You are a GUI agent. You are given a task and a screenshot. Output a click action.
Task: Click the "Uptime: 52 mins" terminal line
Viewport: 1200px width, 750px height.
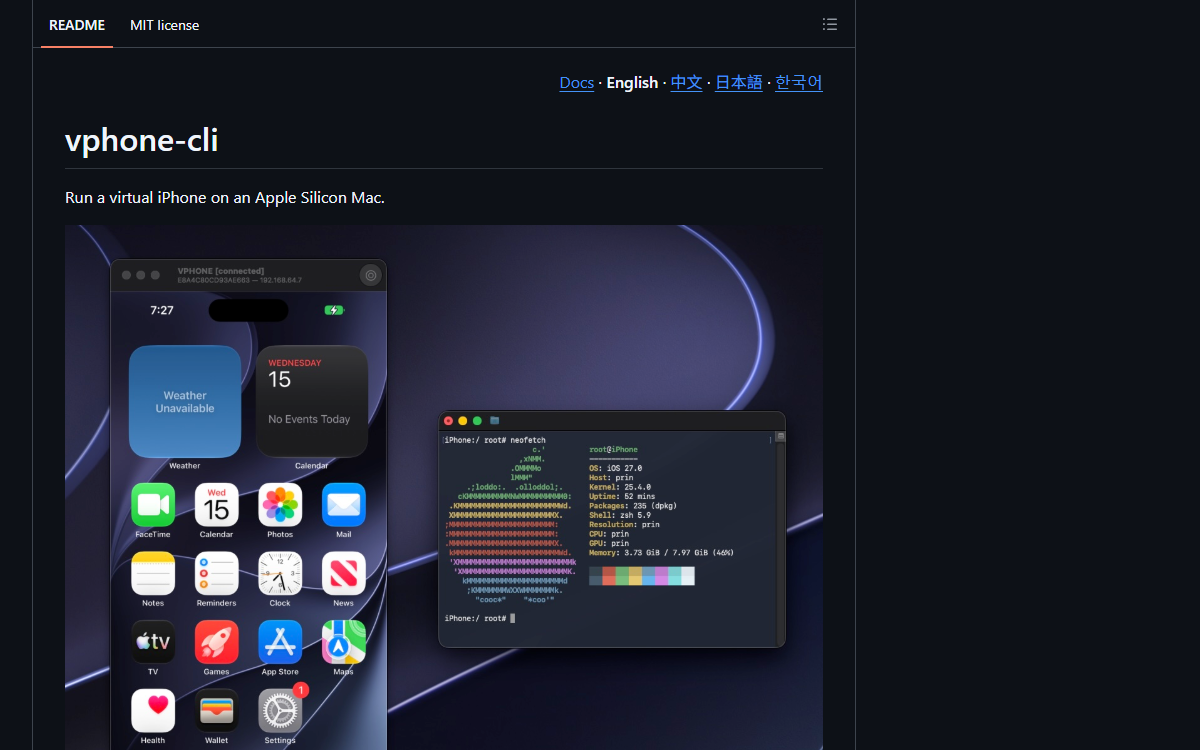(622, 496)
